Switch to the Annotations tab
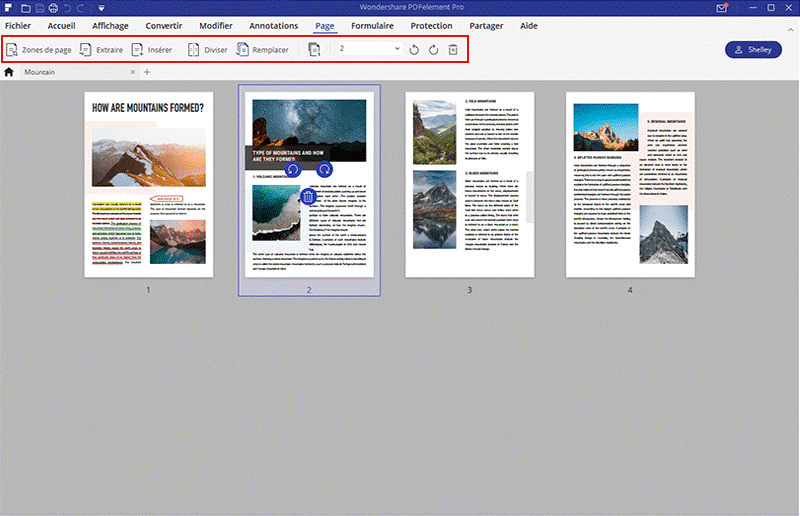800x516 pixels. (x=273, y=26)
